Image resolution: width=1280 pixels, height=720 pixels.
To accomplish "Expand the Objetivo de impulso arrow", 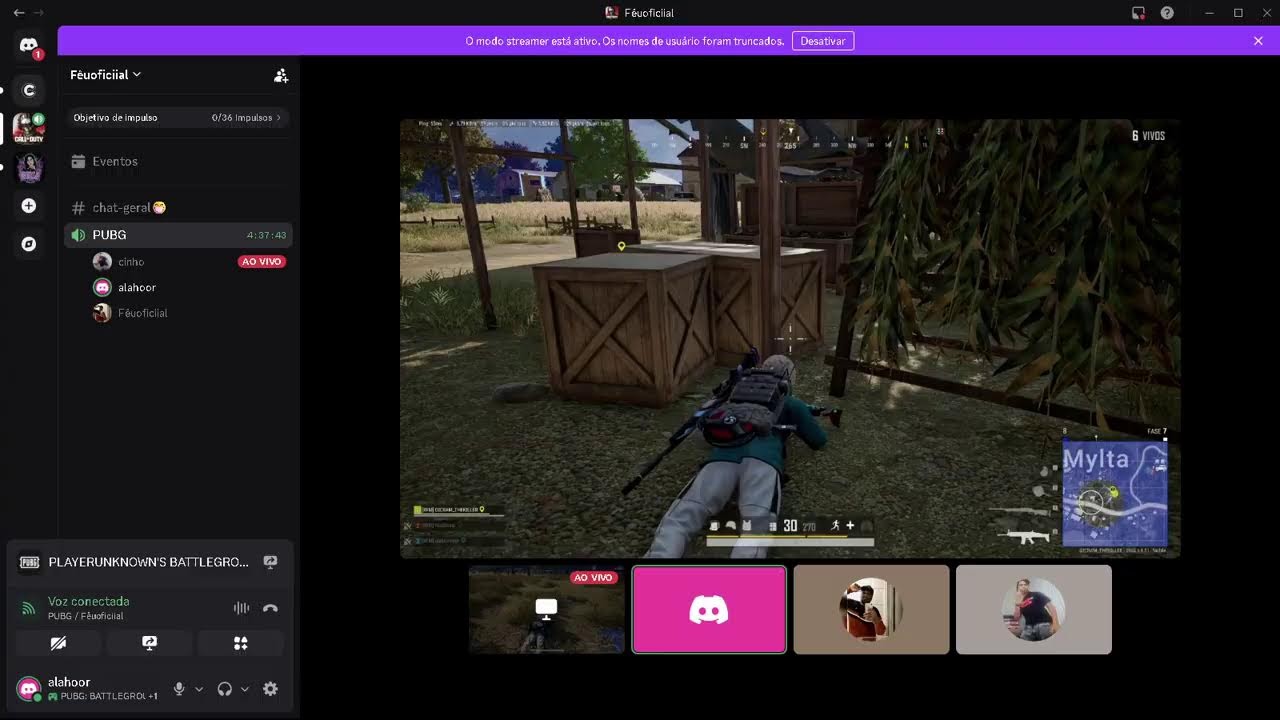I will tap(279, 118).
